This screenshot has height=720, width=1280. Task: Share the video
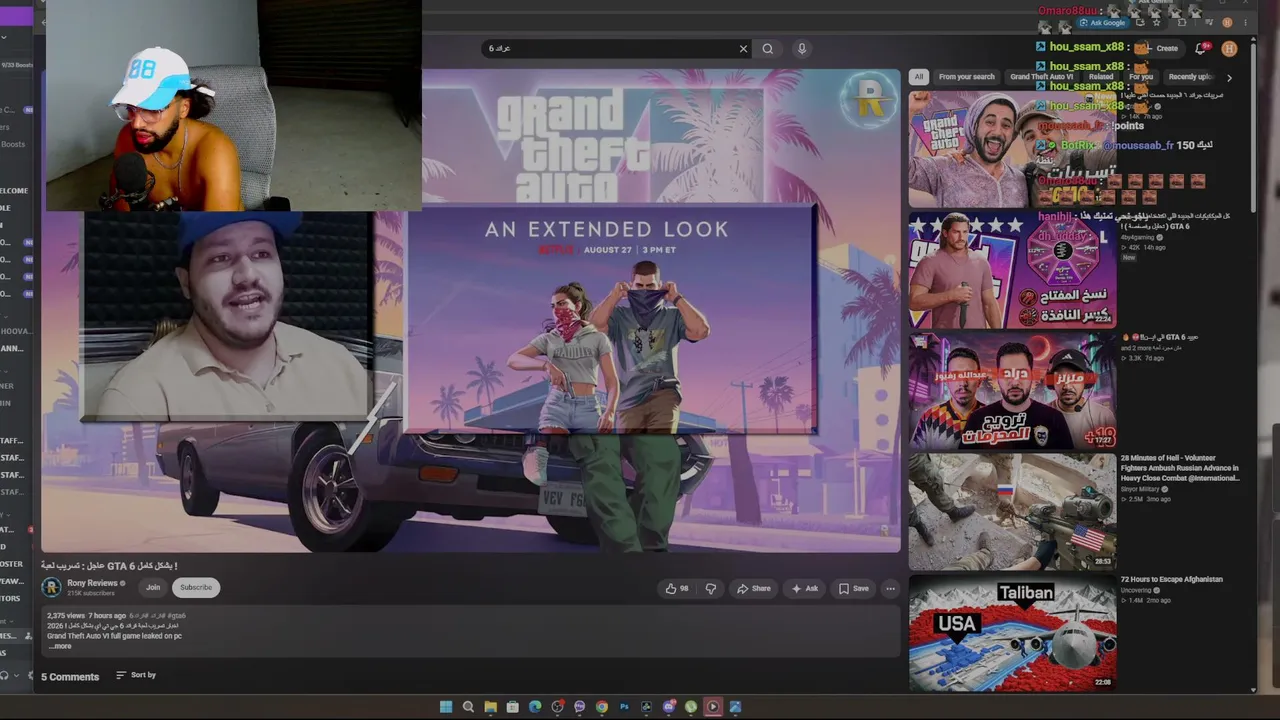753,588
